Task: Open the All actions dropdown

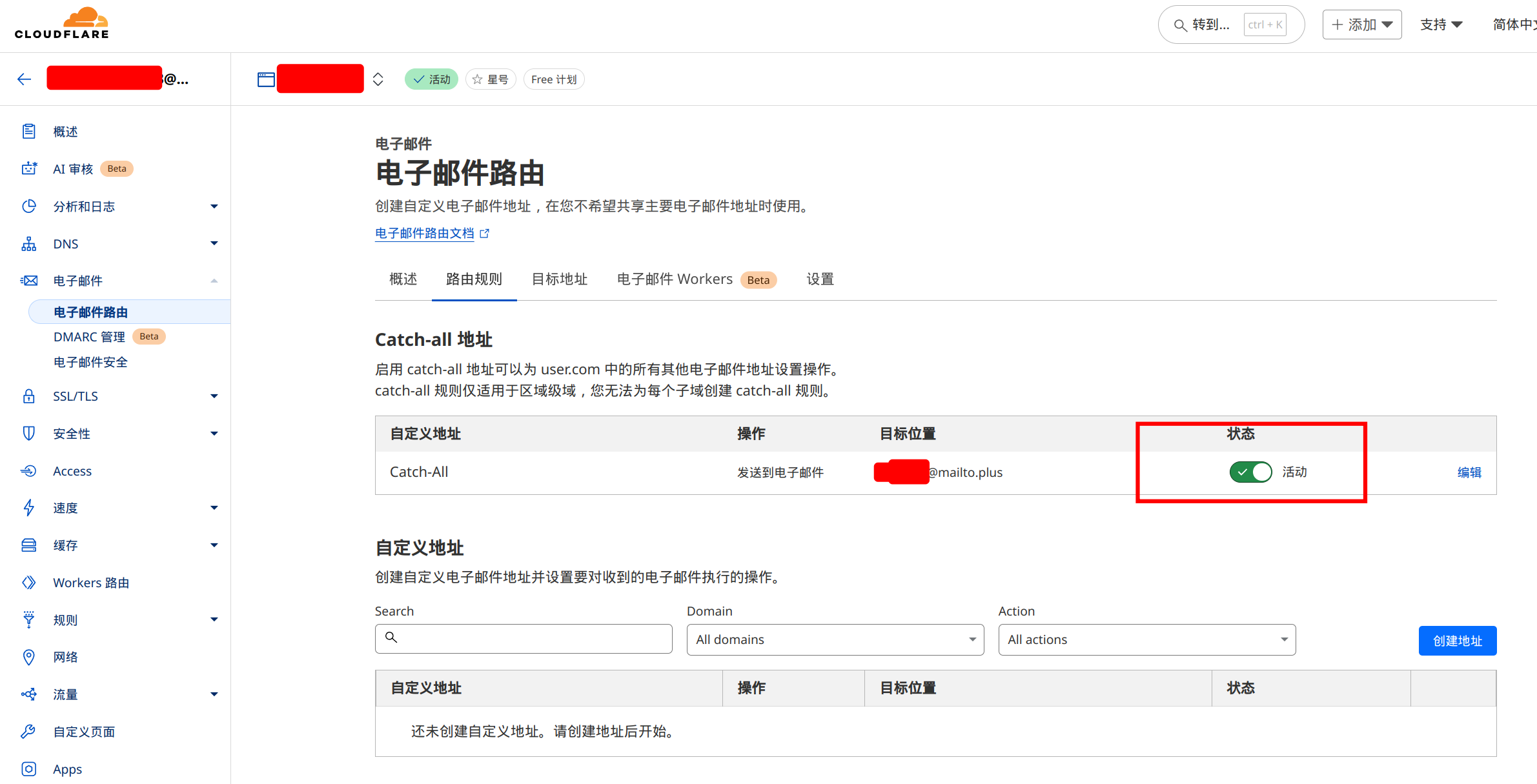Action: [1146, 639]
